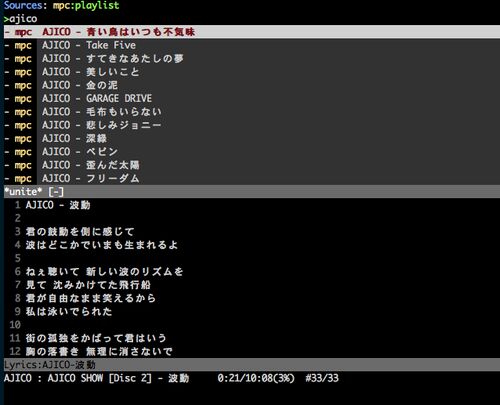Click line number 10 in lyrics buffer
The image size is (500, 405).
point(15,325)
